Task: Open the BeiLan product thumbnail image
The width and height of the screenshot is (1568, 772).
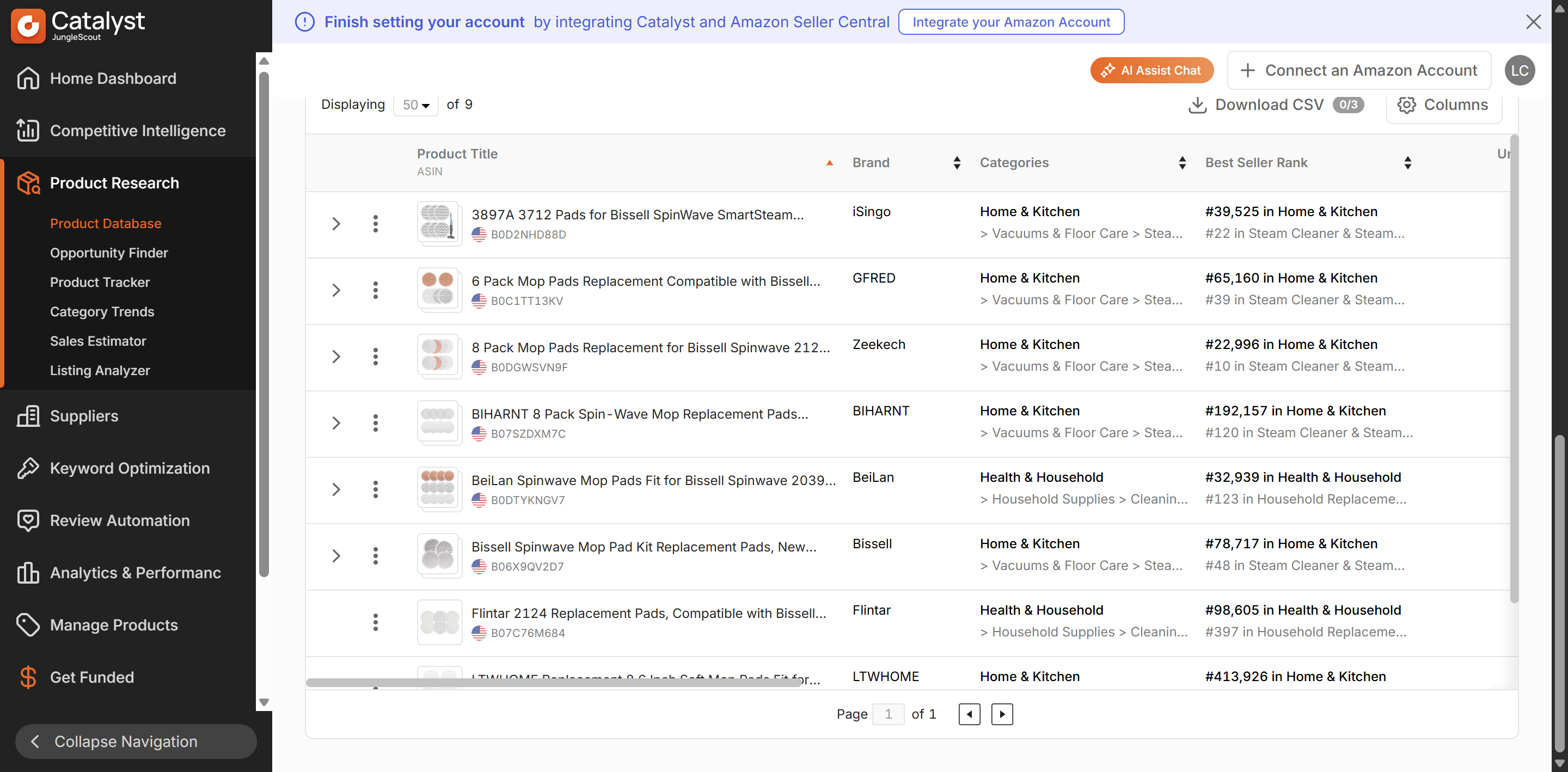Action: coord(439,489)
